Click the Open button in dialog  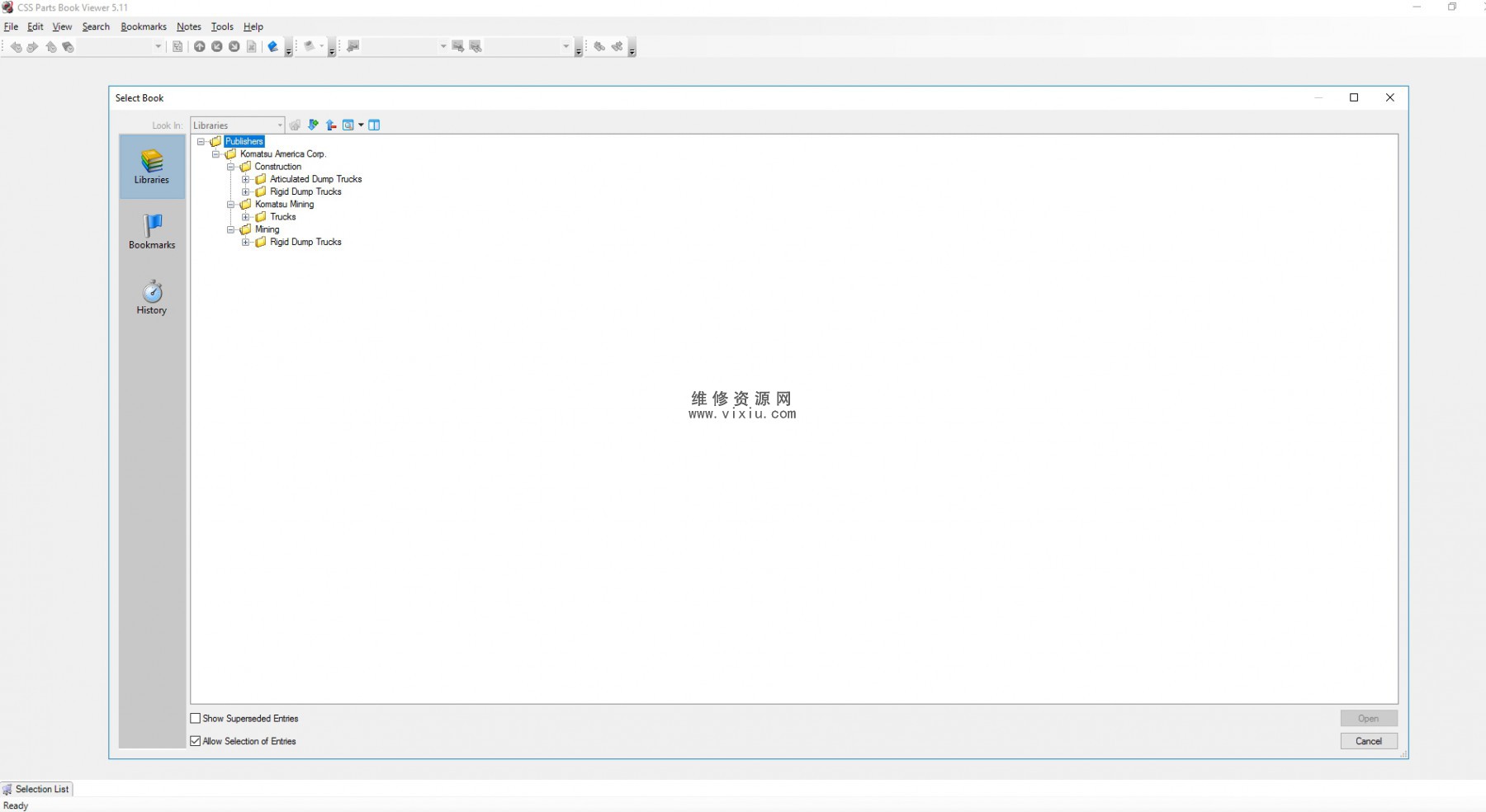pos(1369,719)
